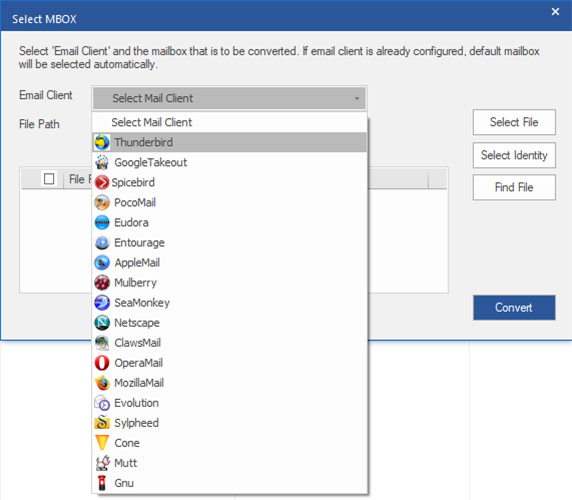Click the blue Eudora icon
The height and width of the screenshot is (500, 572).
tap(102, 222)
